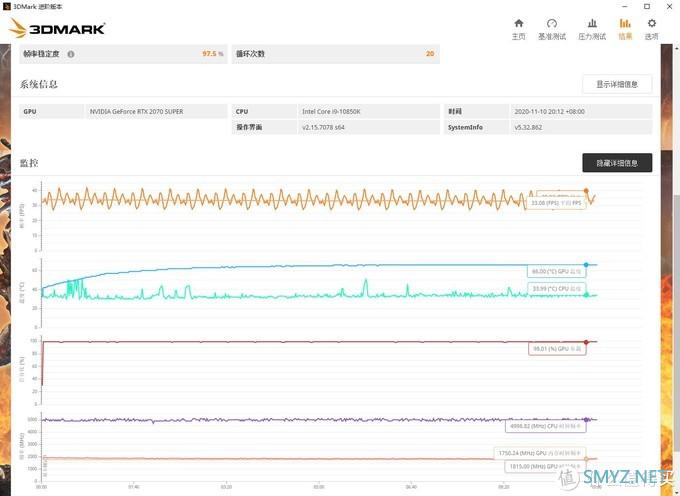
Task: Click the GPU label cell in system info
Action: pos(52,111)
